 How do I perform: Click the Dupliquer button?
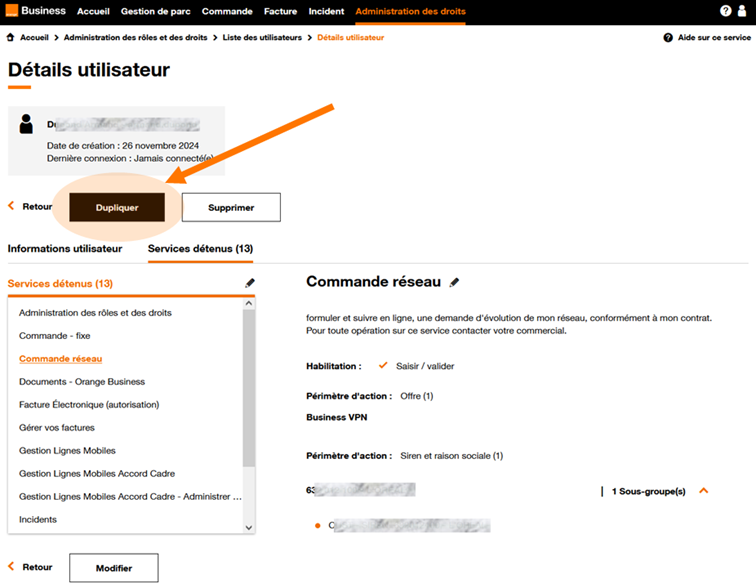coord(117,207)
